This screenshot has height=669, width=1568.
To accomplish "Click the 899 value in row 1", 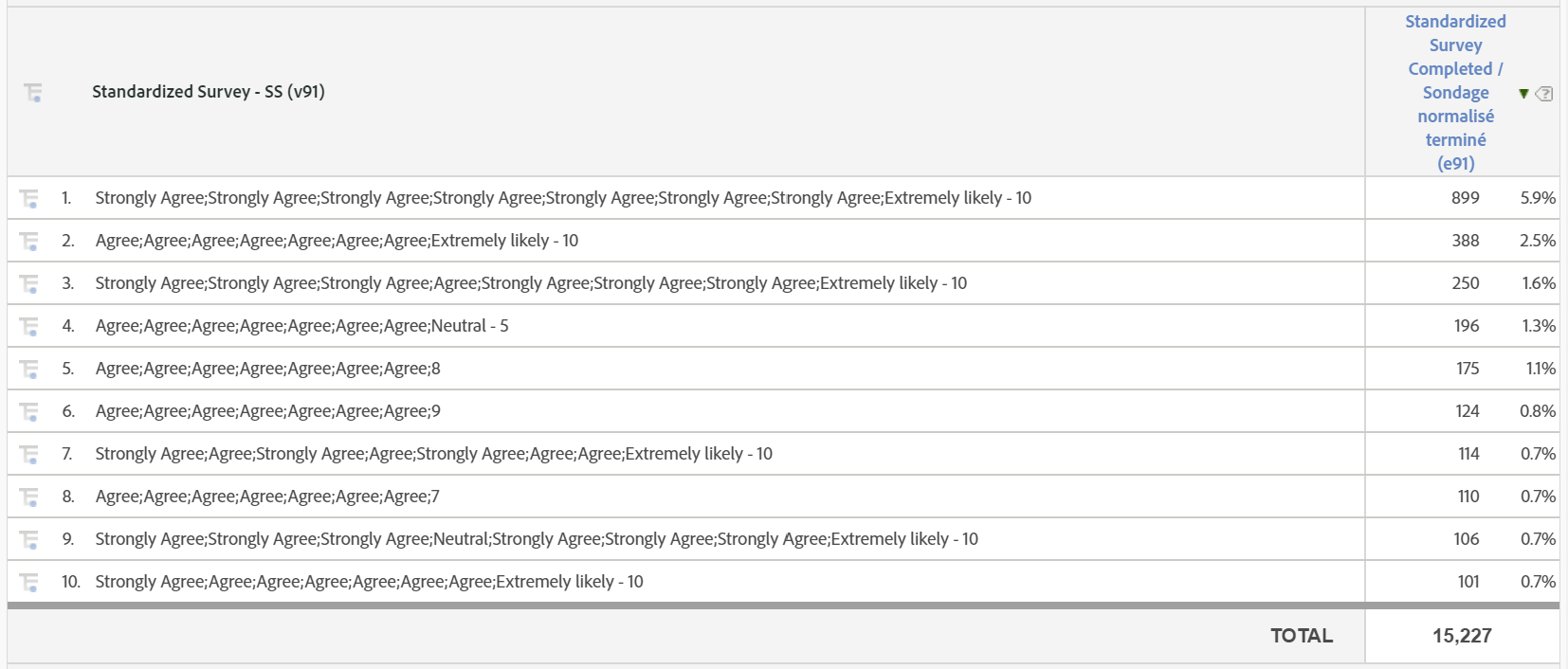I will click(x=1465, y=198).
